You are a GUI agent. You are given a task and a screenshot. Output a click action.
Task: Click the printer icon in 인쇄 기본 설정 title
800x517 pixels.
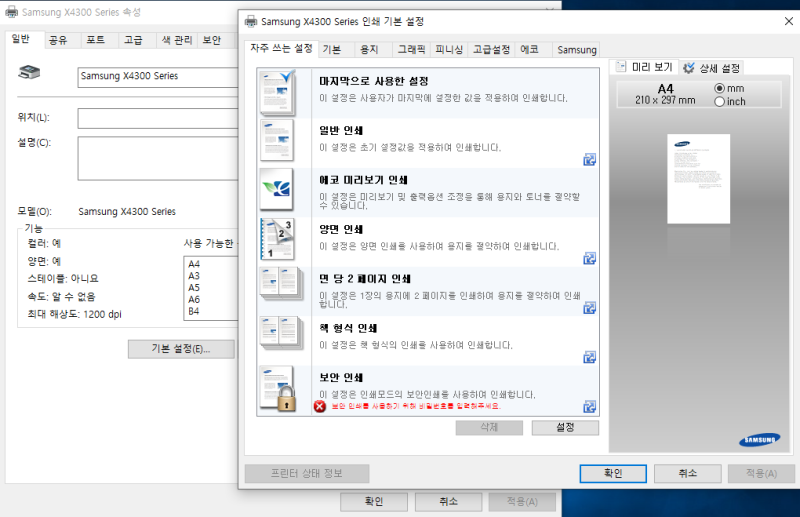(x=251, y=21)
